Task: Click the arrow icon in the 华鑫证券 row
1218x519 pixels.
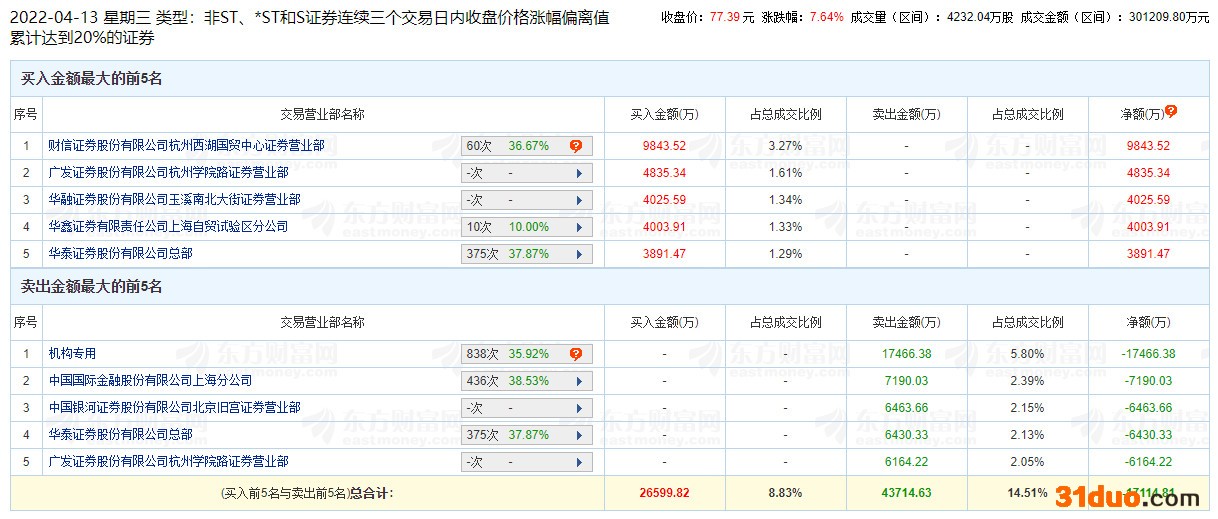Action: 579,227
